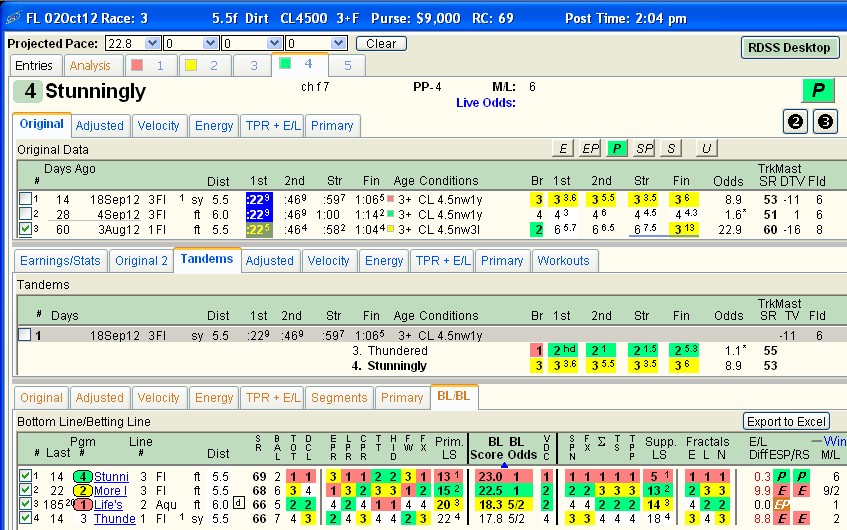Open the Segments tab
This screenshot has height=530, width=847.
[x=339, y=398]
